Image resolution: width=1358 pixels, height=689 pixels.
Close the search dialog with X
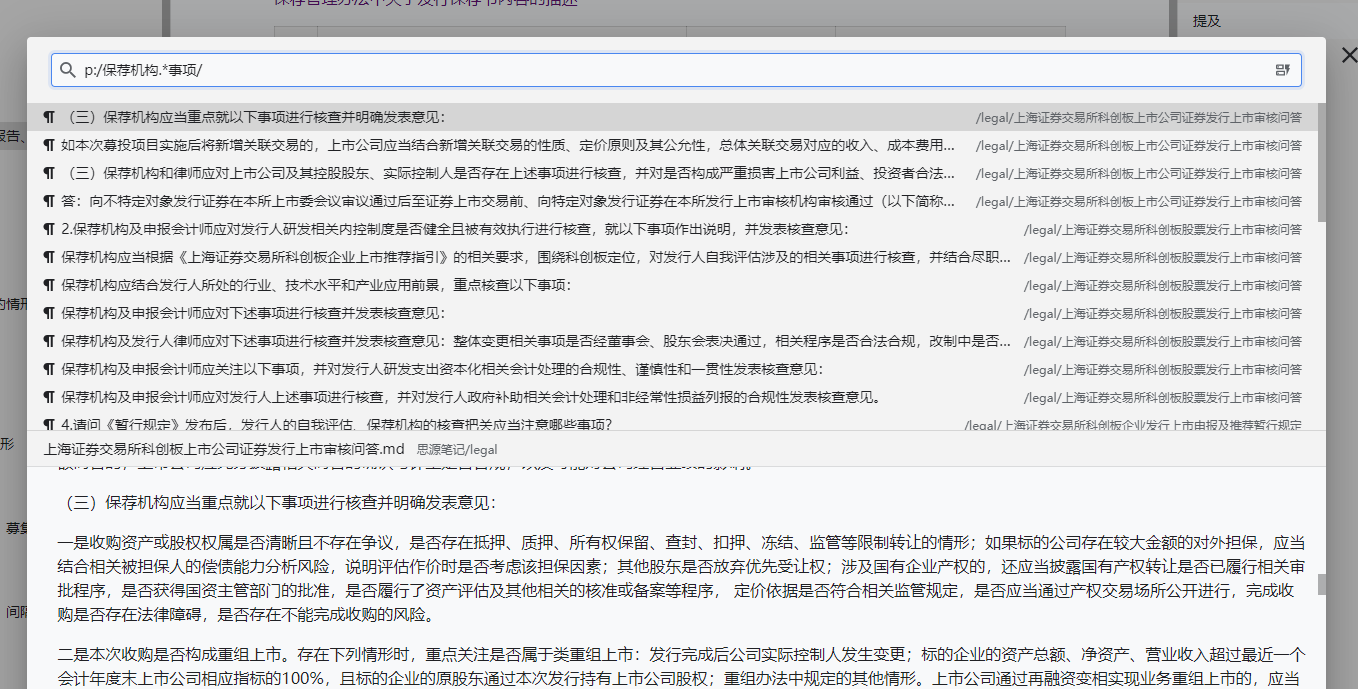pyautogui.click(x=1348, y=55)
